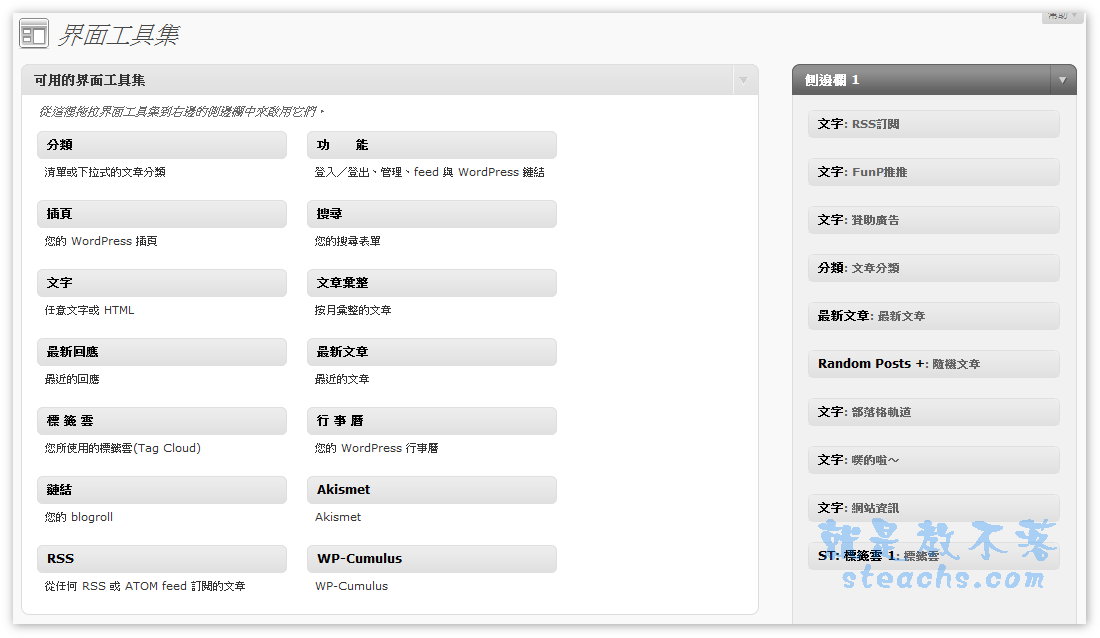Viewport: 1100px width, 638px height.
Task: Select the WP-Cumulus widget
Action: pyautogui.click(x=431, y=559)
